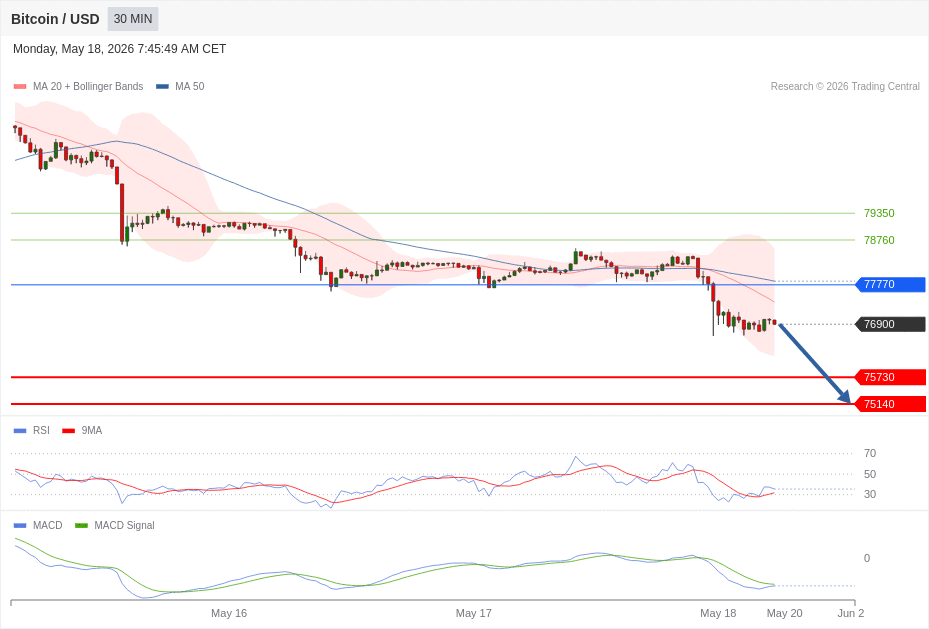Click the MA 20 + Bollinger Bands legend swatch

point(20,86)
